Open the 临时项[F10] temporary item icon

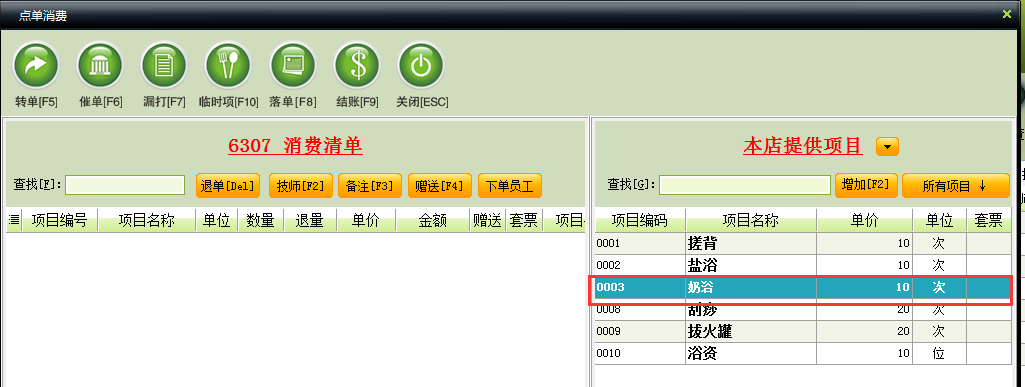(228, 65)
